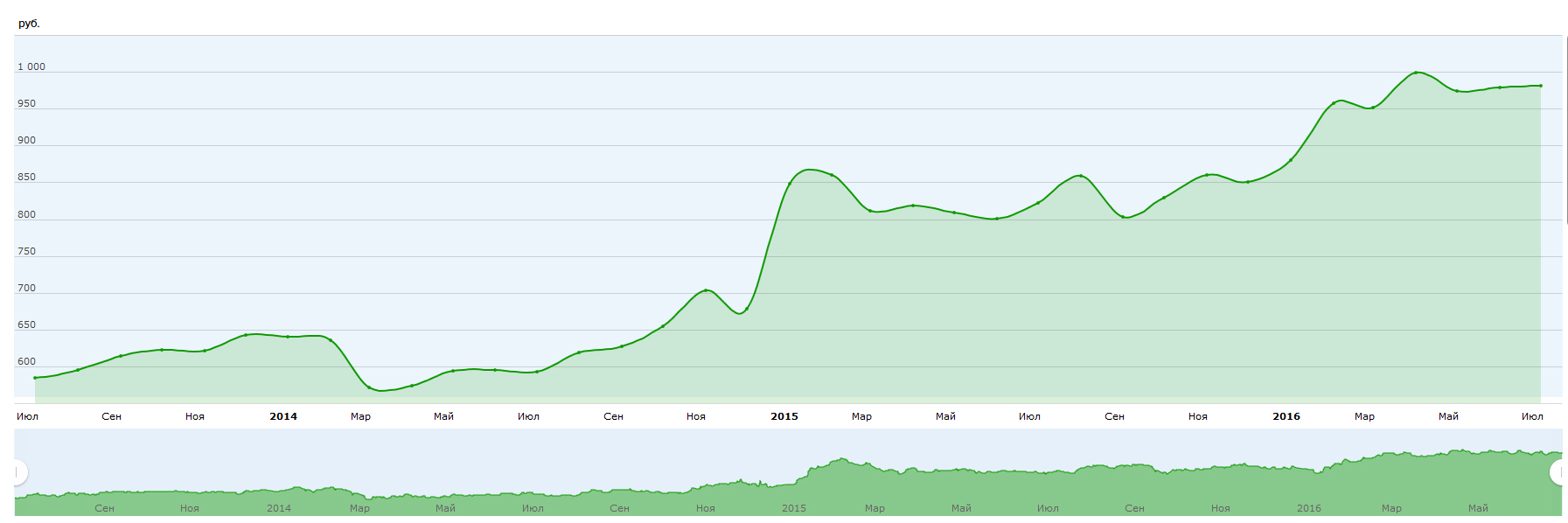This screenshot has height=523, width=1568.
Task: Click the vertical scrollbar at right edge
Action: 1566,131
